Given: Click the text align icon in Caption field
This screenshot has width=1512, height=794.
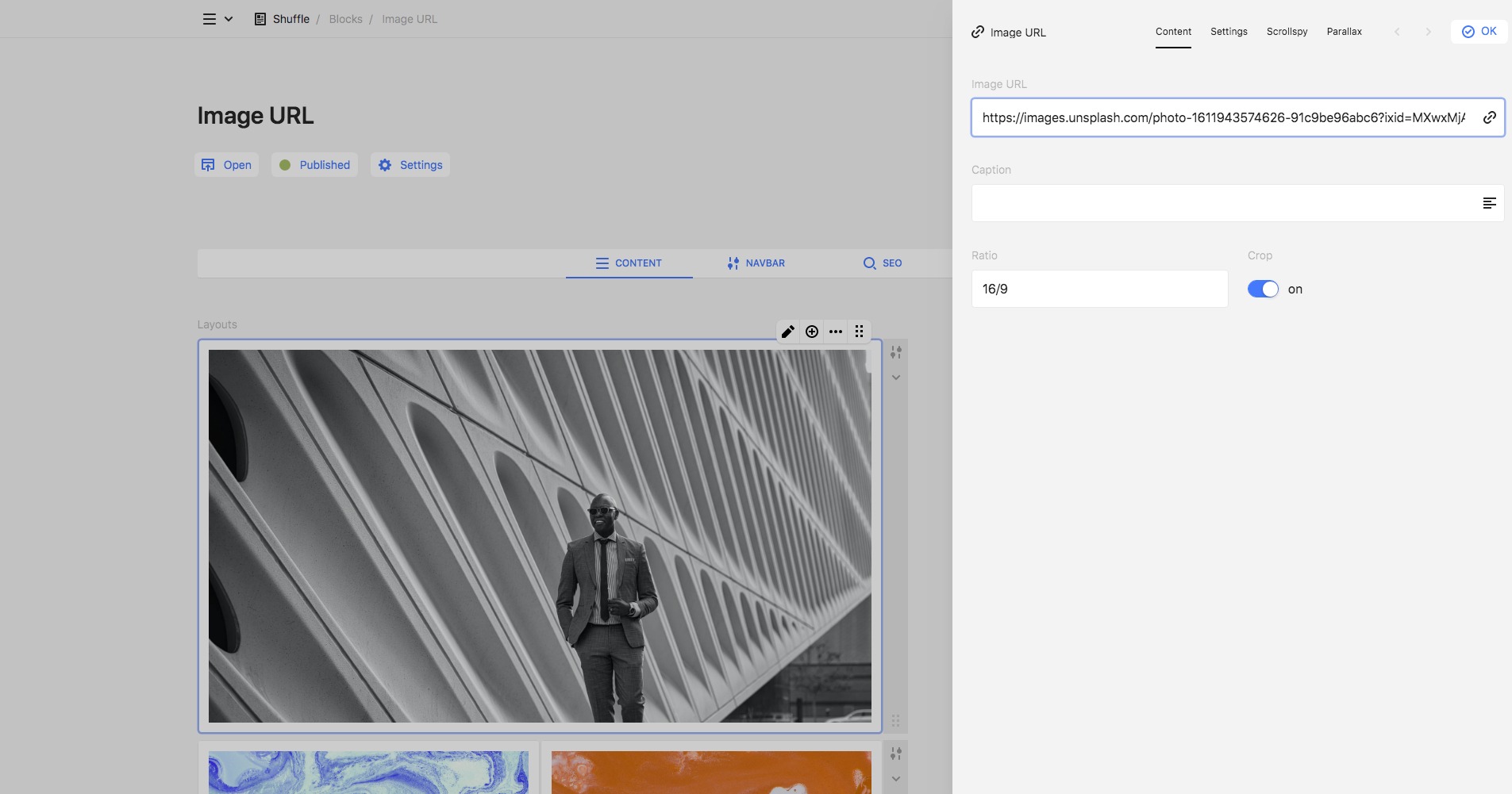Looking at the screenshot, I should [x=1489, y=203].
